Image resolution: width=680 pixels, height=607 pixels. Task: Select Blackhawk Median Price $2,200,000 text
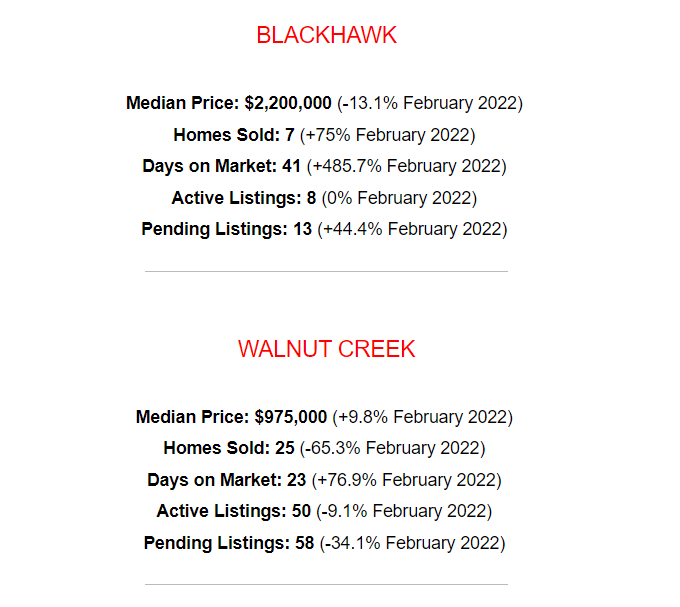(229, 103)
